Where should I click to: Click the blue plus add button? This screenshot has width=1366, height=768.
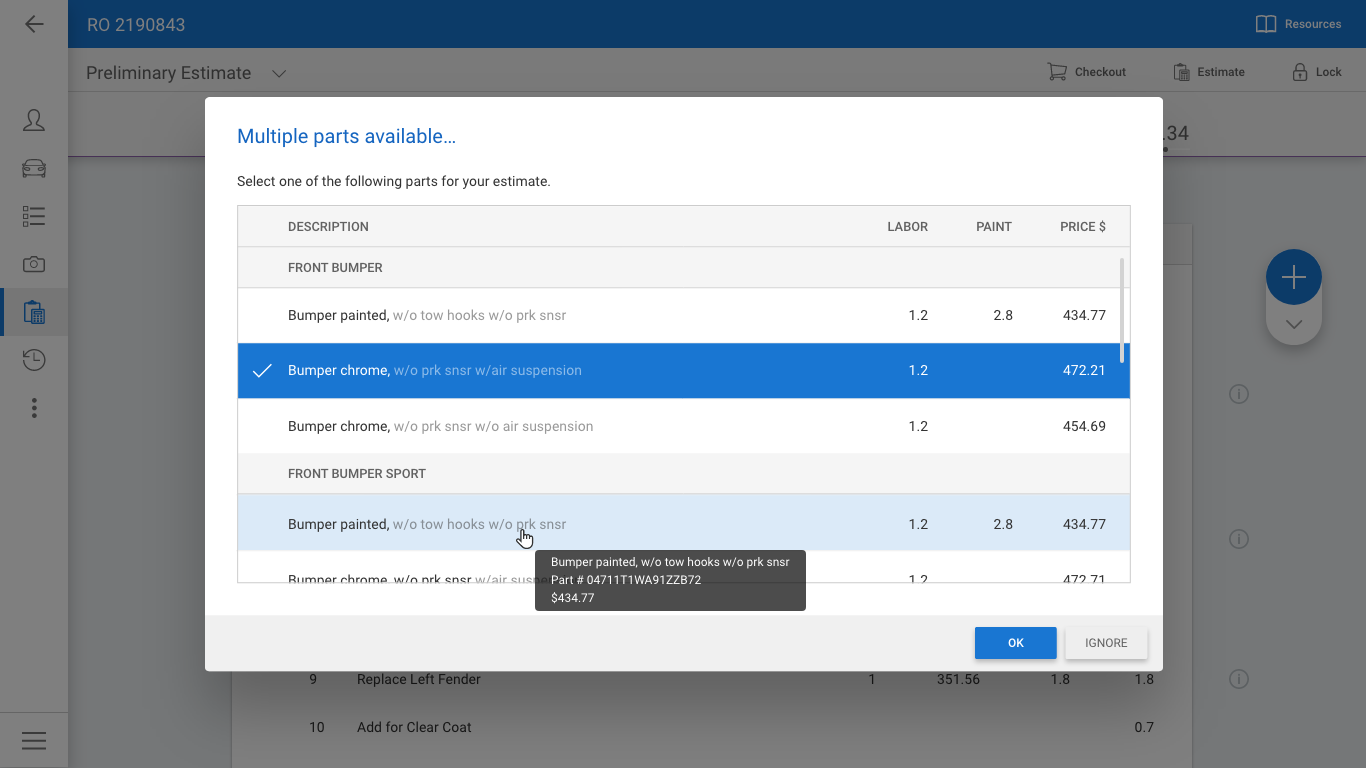[1294, 277]
